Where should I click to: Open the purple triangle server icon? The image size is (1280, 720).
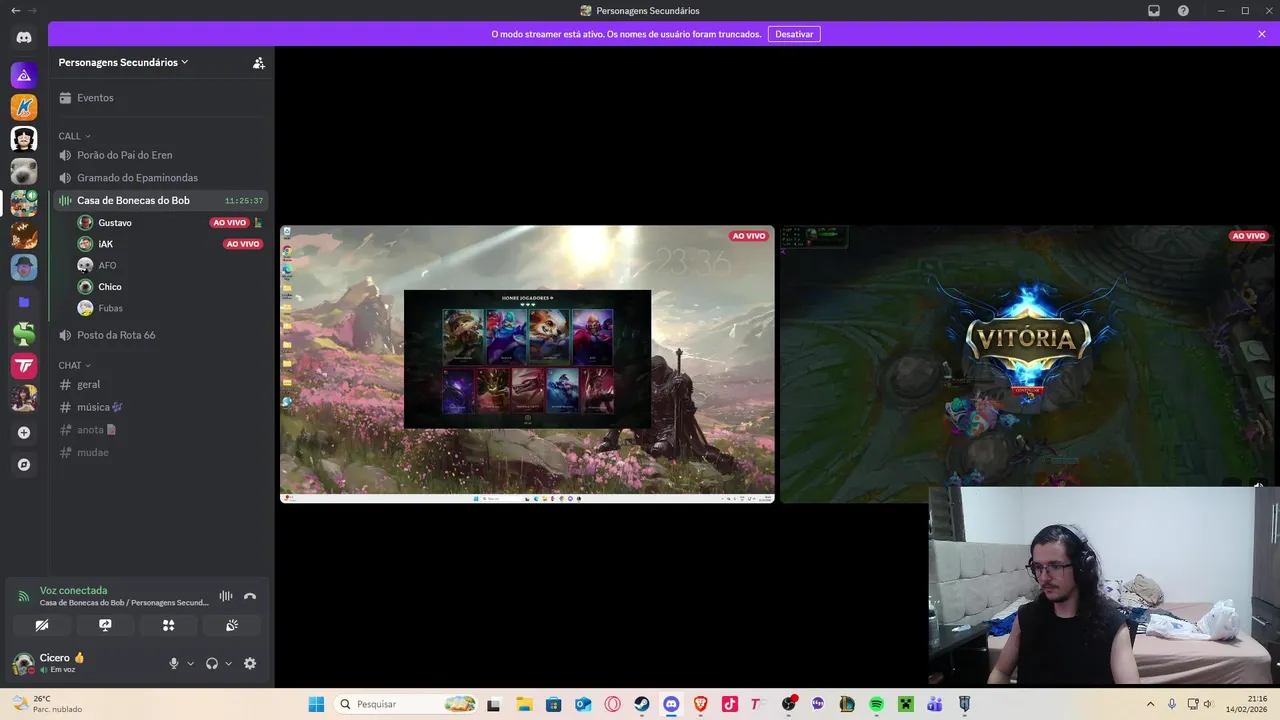click(x=24, y=75)
